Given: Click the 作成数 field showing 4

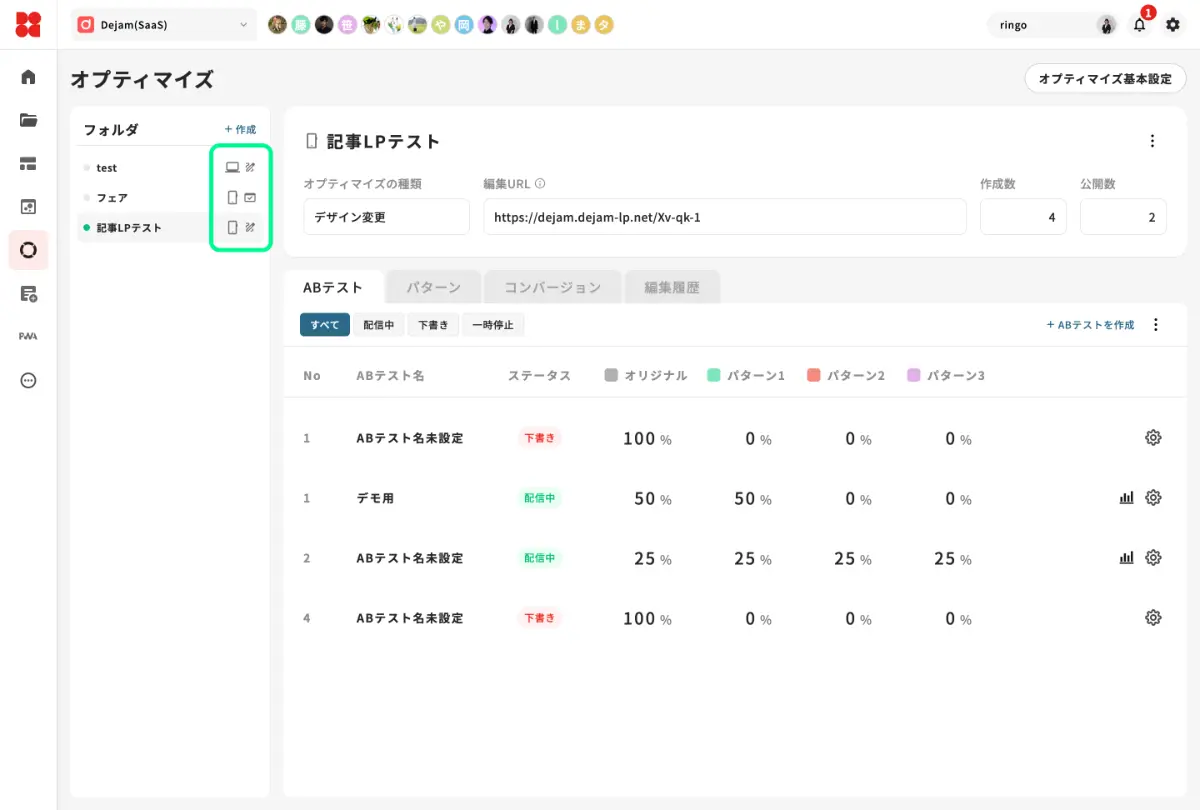Looking at the screenshot, I should pyautogui.click(x=1023, y=217).
